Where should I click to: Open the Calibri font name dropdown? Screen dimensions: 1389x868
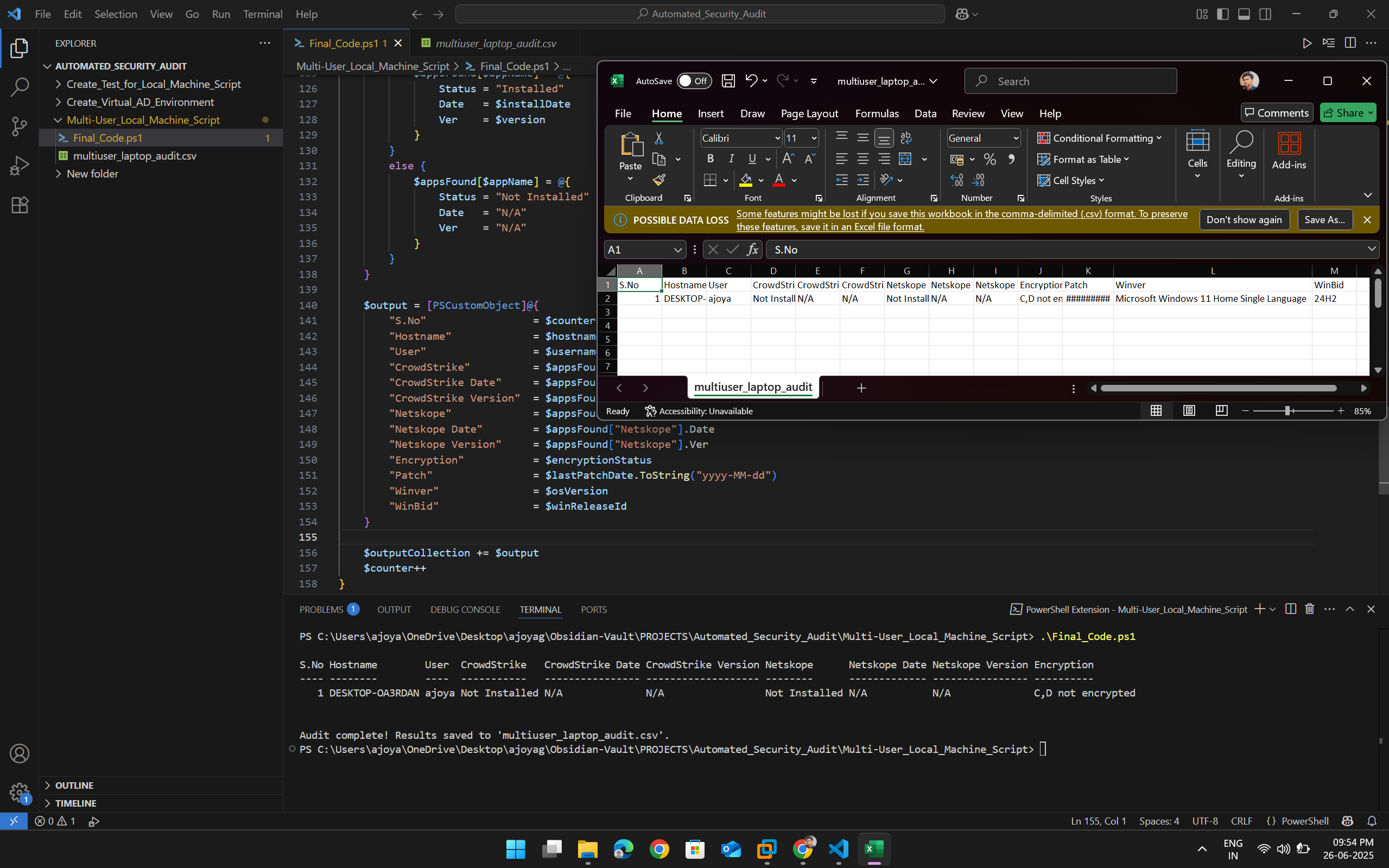(x=777, y=138)
